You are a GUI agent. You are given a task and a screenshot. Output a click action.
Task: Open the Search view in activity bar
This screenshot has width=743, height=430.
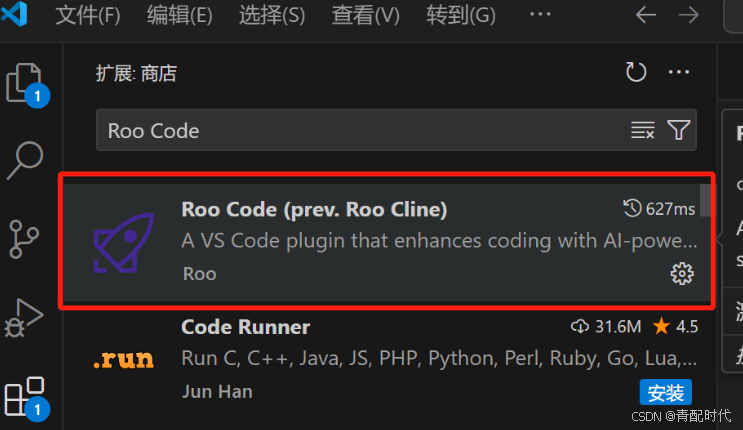pos(25,160)
